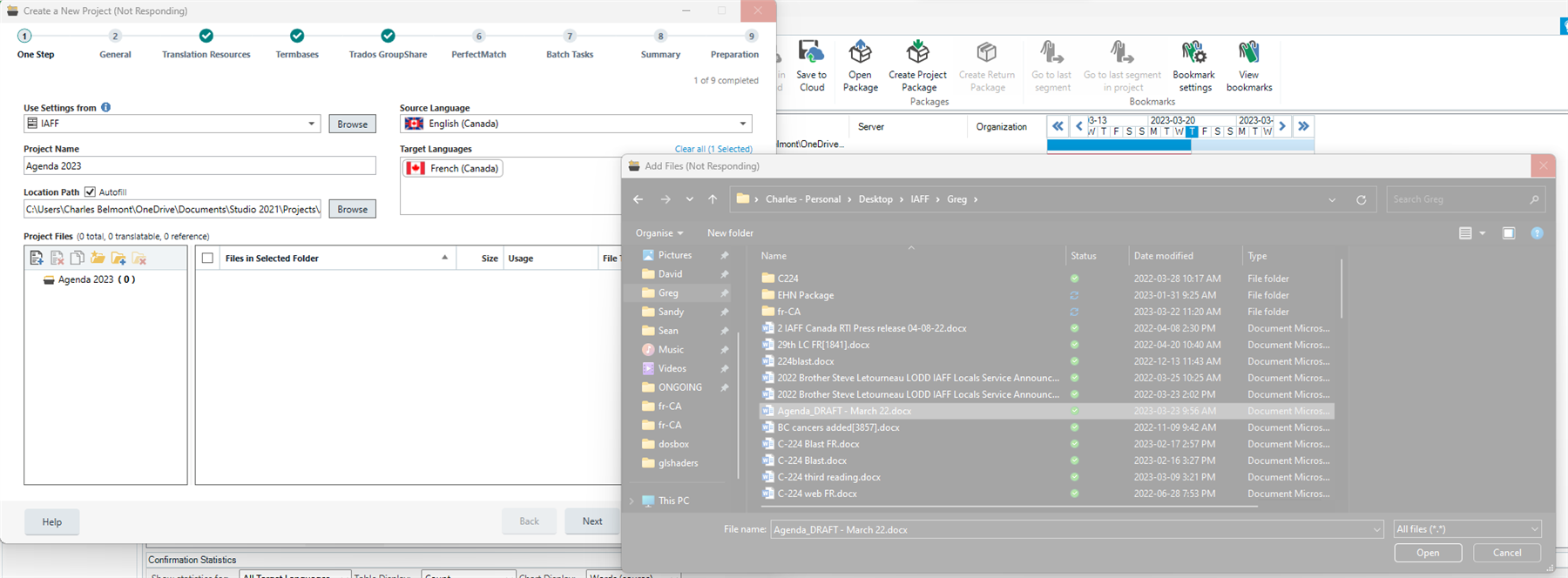
Task: Click the Create Return Package ribbon icon
Action: [987, 66]
